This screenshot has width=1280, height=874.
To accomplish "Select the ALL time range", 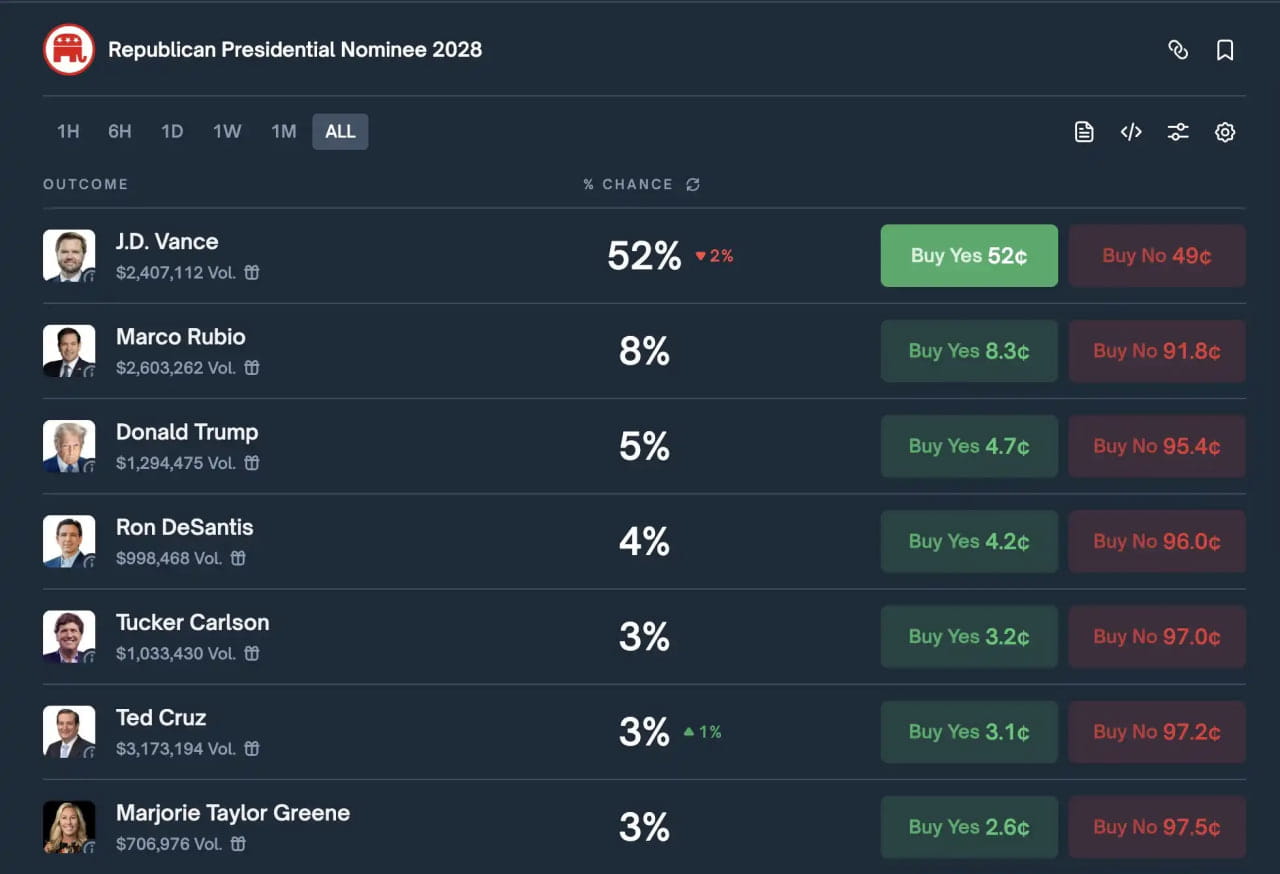I will 340,132.
